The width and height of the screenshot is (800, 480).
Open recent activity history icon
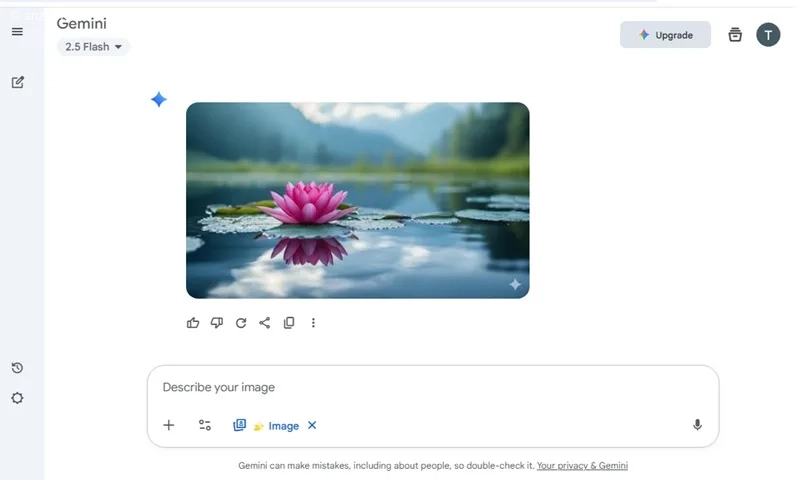coord(17,368)
